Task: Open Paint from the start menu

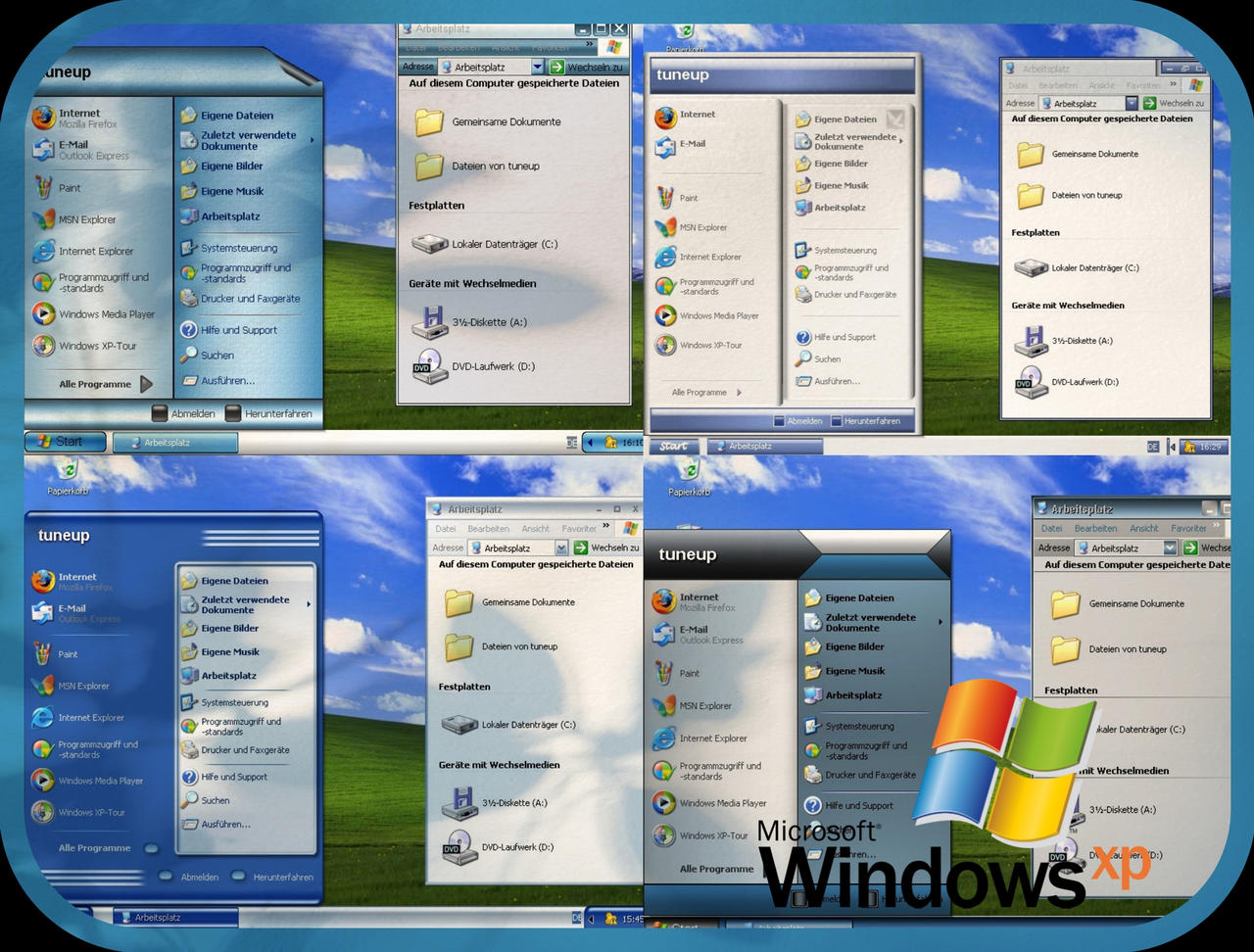Action: point(69,187)
